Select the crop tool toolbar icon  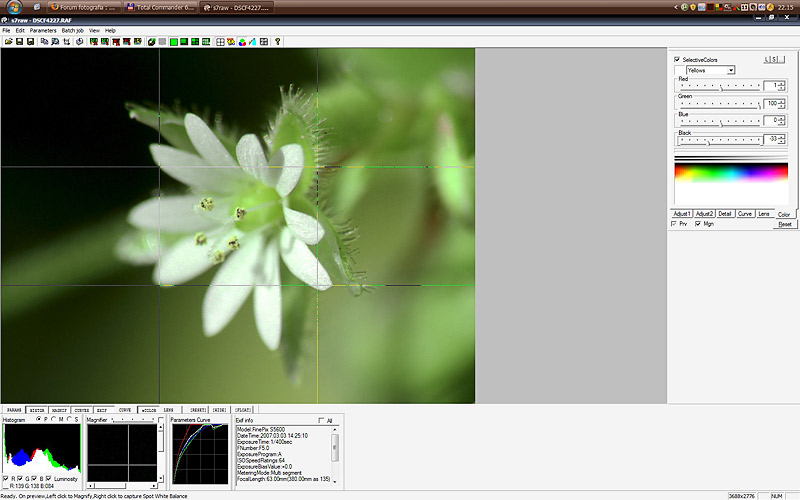pos(67,42)
